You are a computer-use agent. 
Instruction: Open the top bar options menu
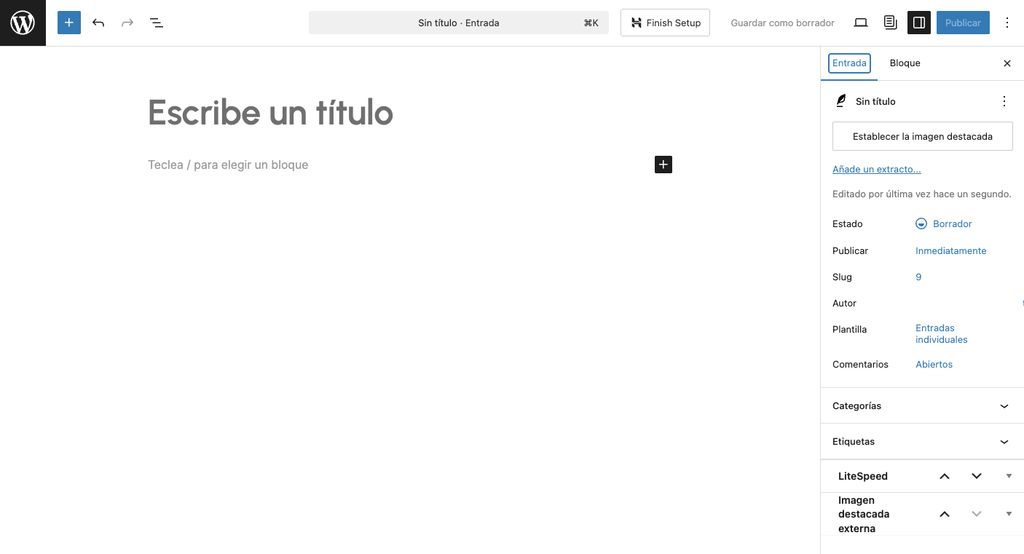(x=1007, y=23)
